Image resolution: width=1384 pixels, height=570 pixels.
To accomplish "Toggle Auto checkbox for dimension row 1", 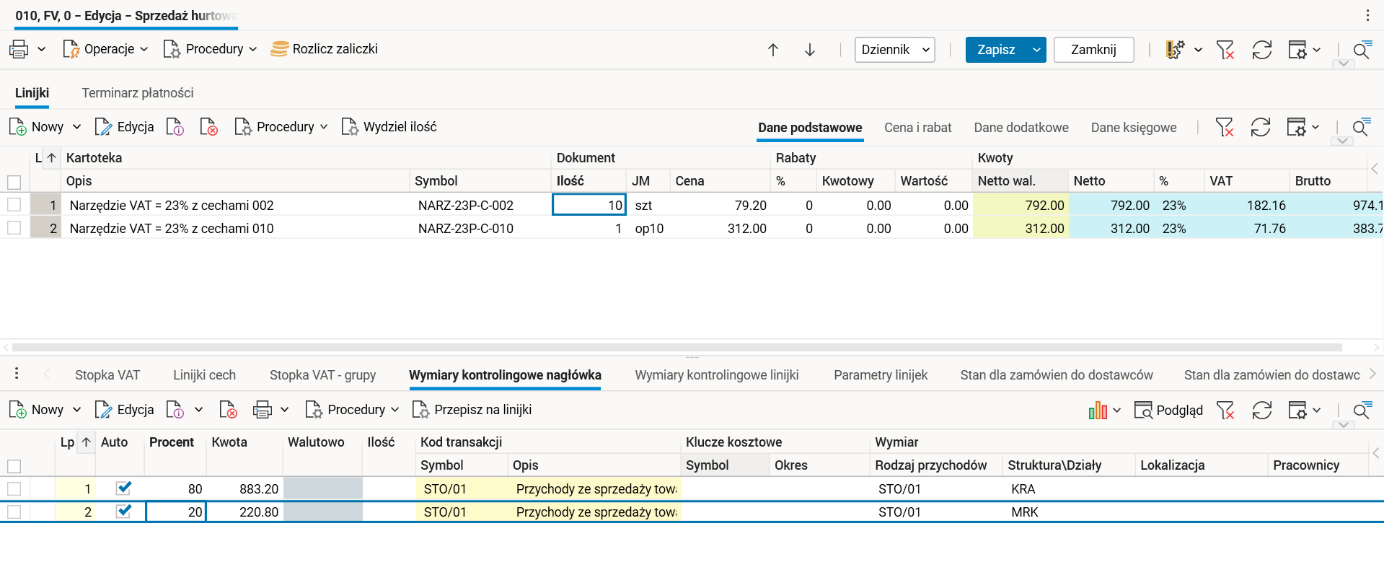I will [123, 489].
